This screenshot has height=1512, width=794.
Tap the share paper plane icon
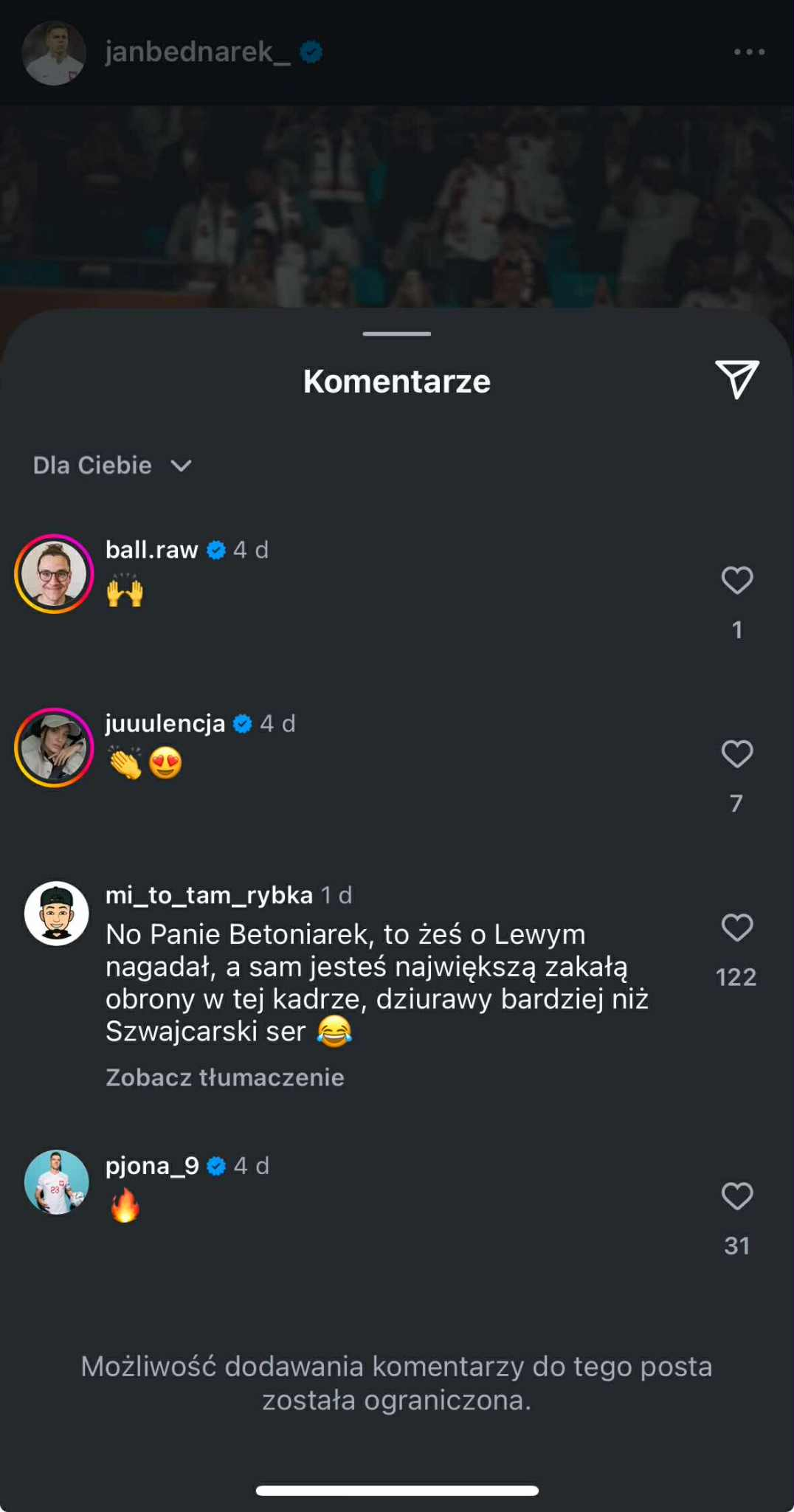(736, 379)
